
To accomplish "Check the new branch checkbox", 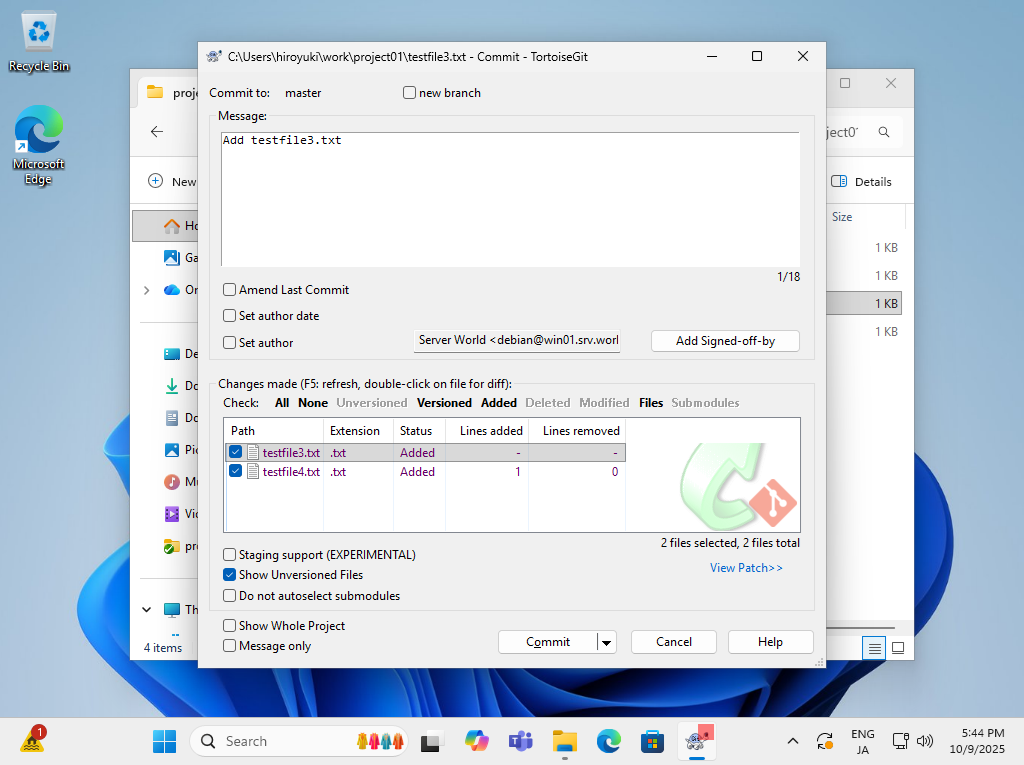I will 410,93.
